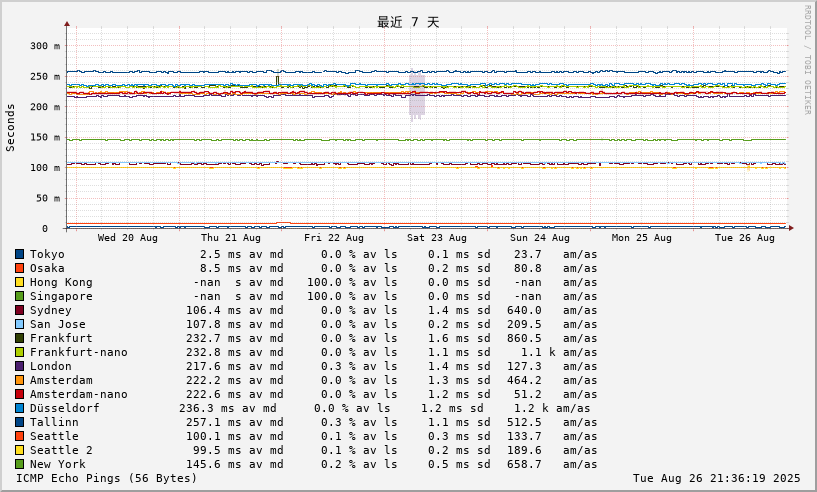
Task: Click the London legend color swatch
Action: (x=19, y=367)
